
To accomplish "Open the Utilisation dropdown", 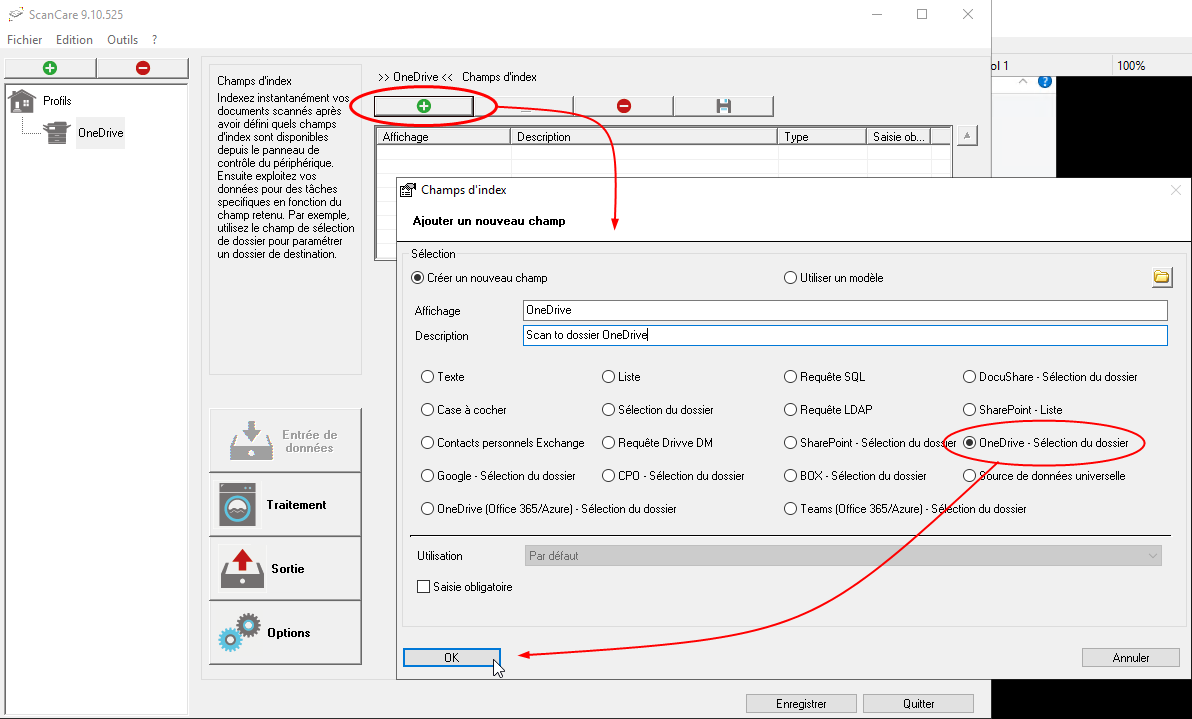I will (842, 556).
